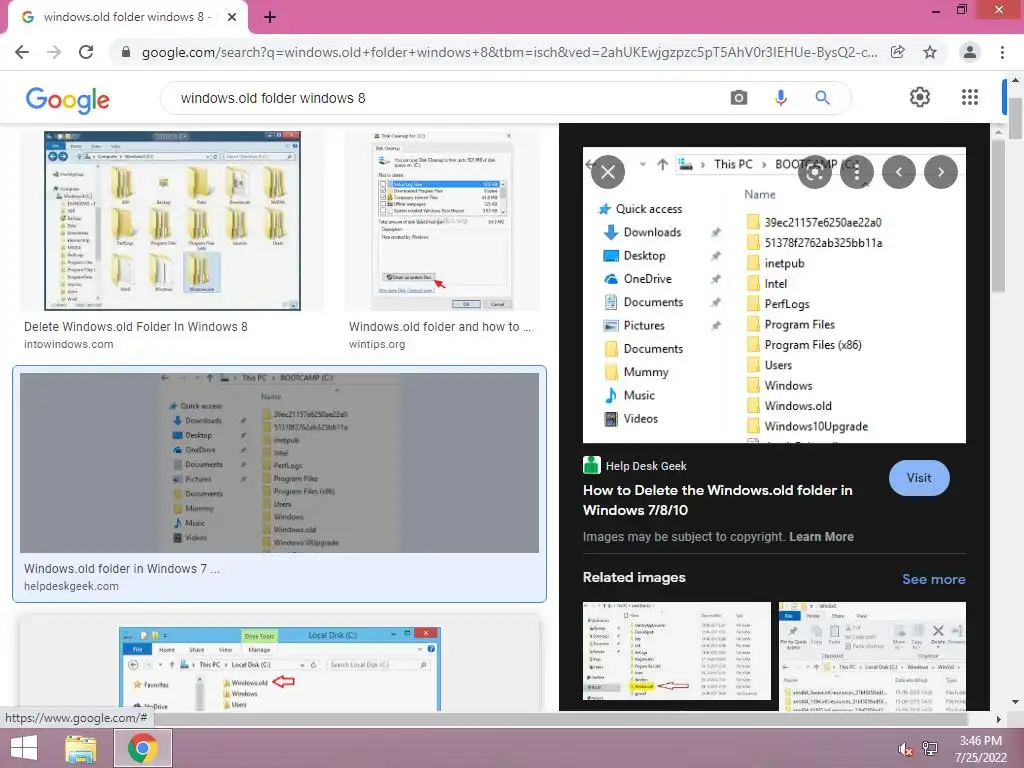Click the address bar URL
The height and width of the screenshot is (768, 1024).
(x=509, y=52)
